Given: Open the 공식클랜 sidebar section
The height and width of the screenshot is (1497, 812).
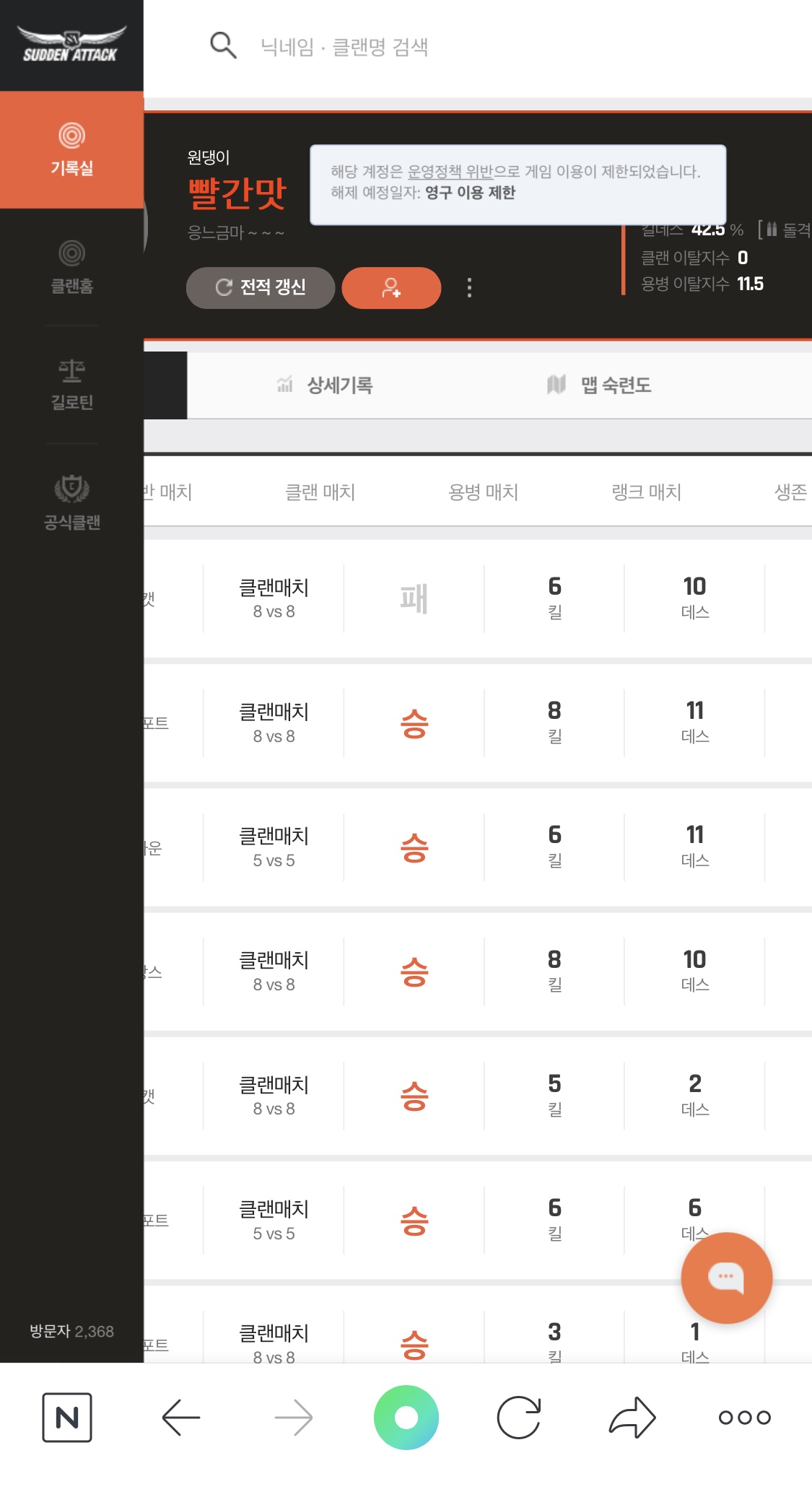Looking at the screenshot, I should coord(71,502).
